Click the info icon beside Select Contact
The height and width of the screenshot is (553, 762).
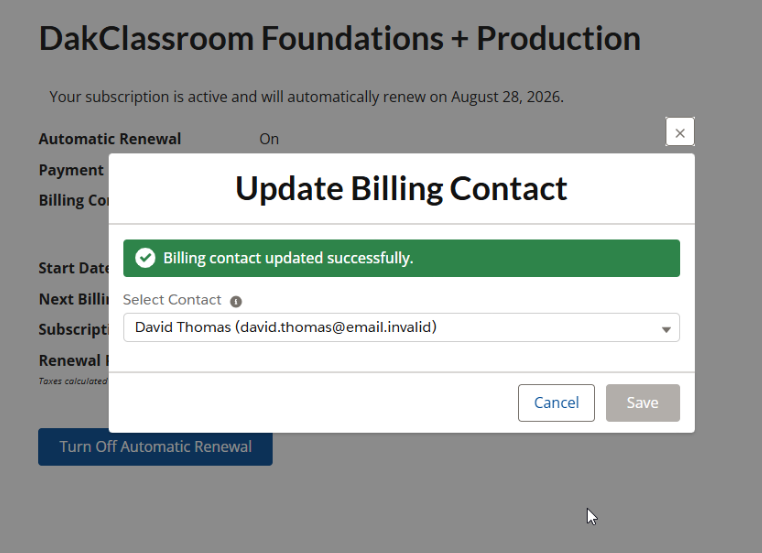coord(236,301)
